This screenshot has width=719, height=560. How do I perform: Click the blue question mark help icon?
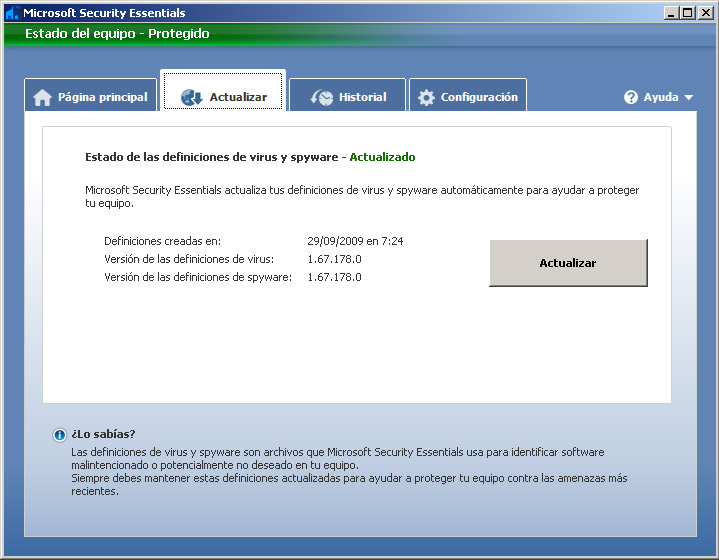coord(631,98)
